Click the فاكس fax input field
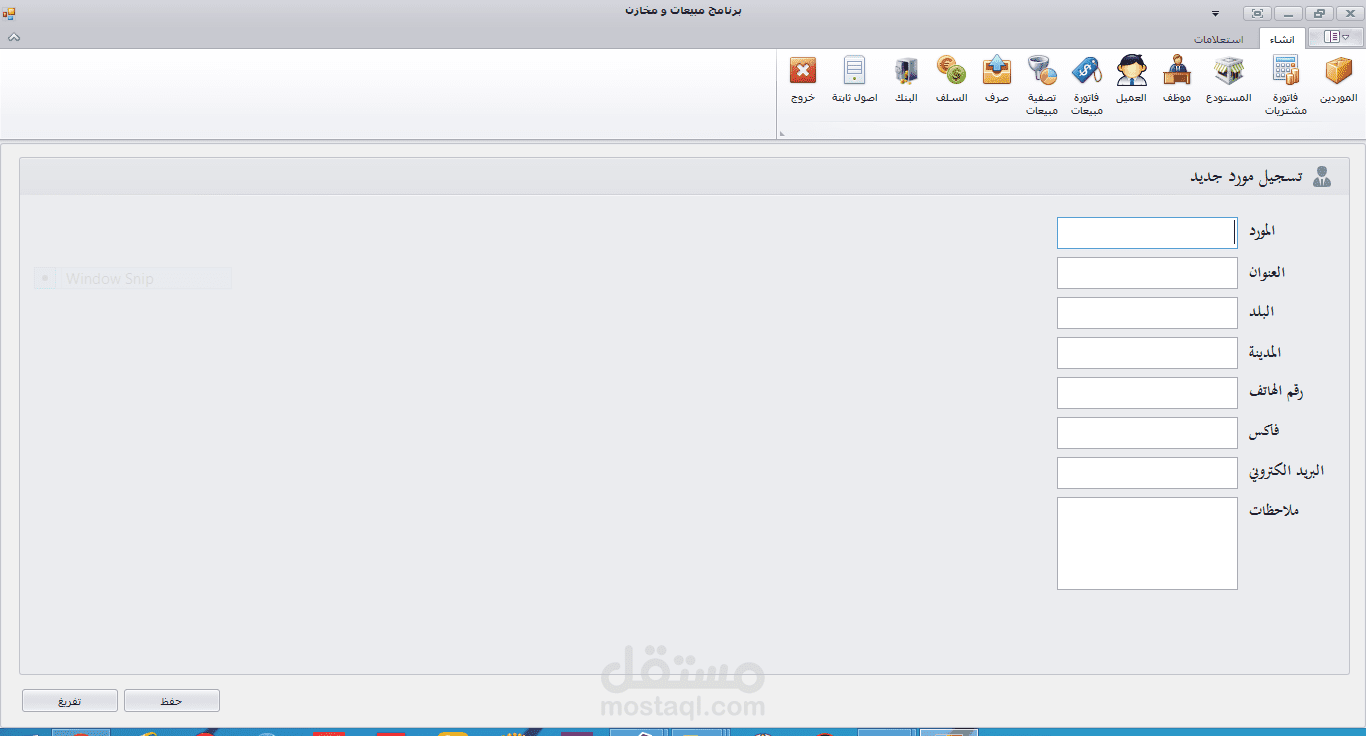1366x736 pixels. [x=1147, y=433]
